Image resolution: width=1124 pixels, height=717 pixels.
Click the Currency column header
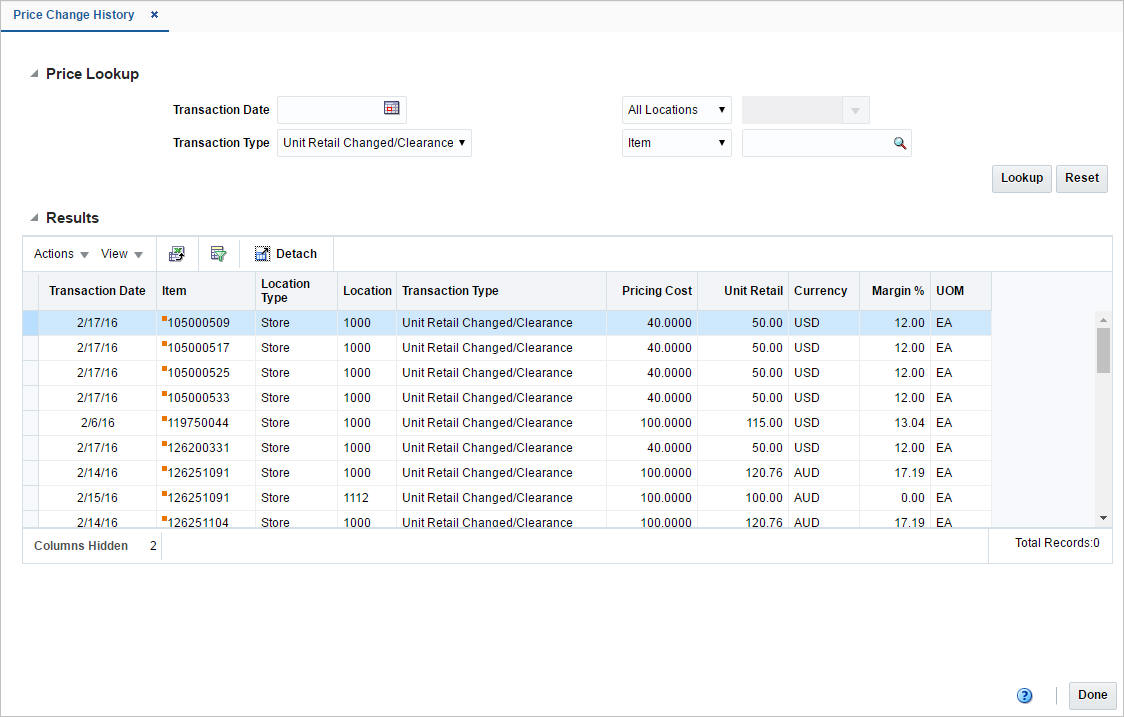tap(824, 291)
